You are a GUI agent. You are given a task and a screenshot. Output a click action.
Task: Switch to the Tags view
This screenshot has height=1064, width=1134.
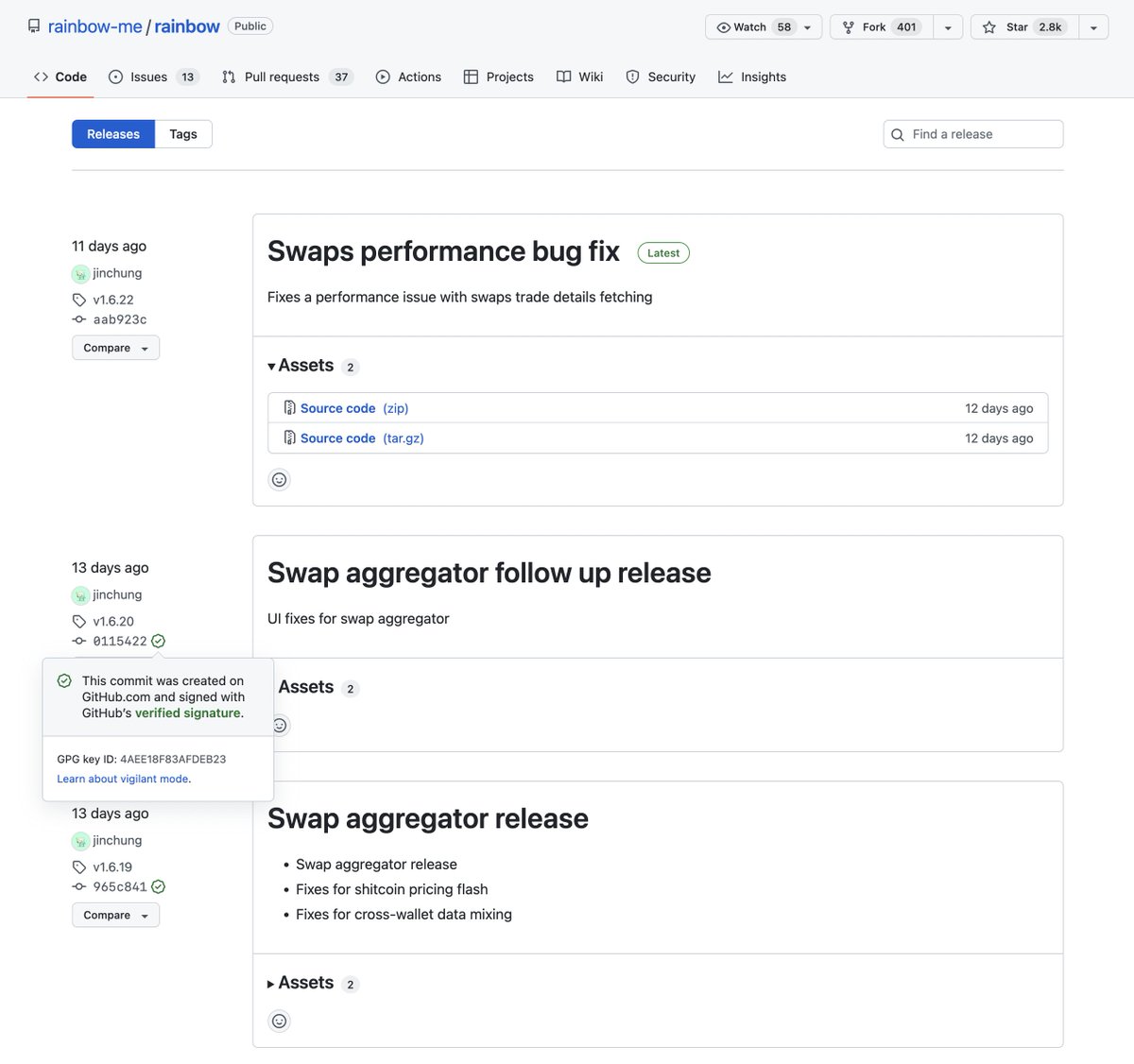183,134
